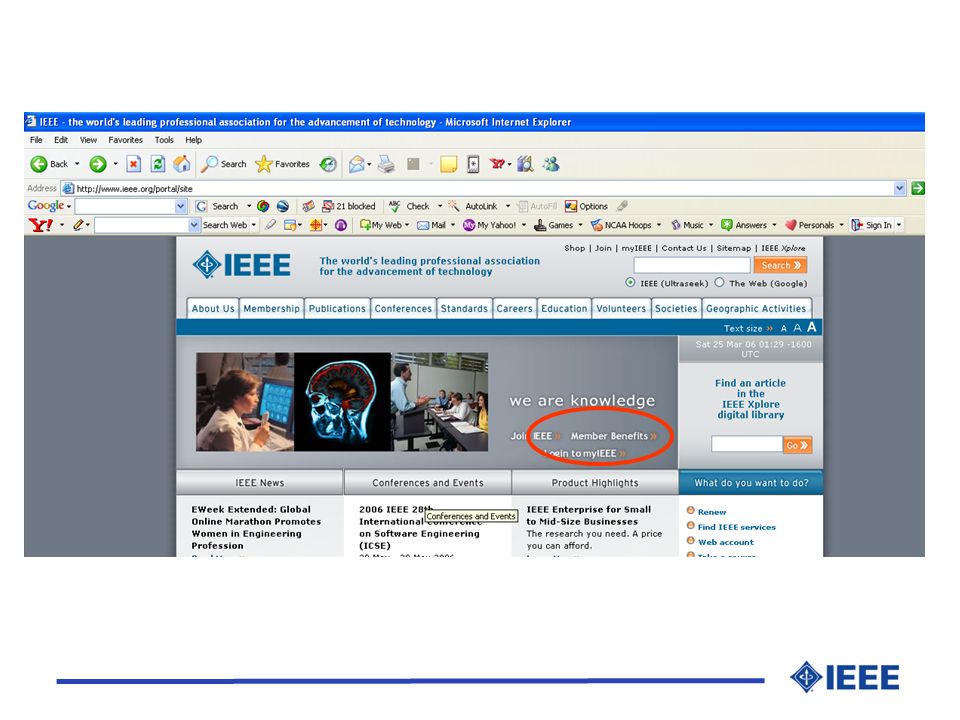Open Yahoo Music toolbar icon

676,225
